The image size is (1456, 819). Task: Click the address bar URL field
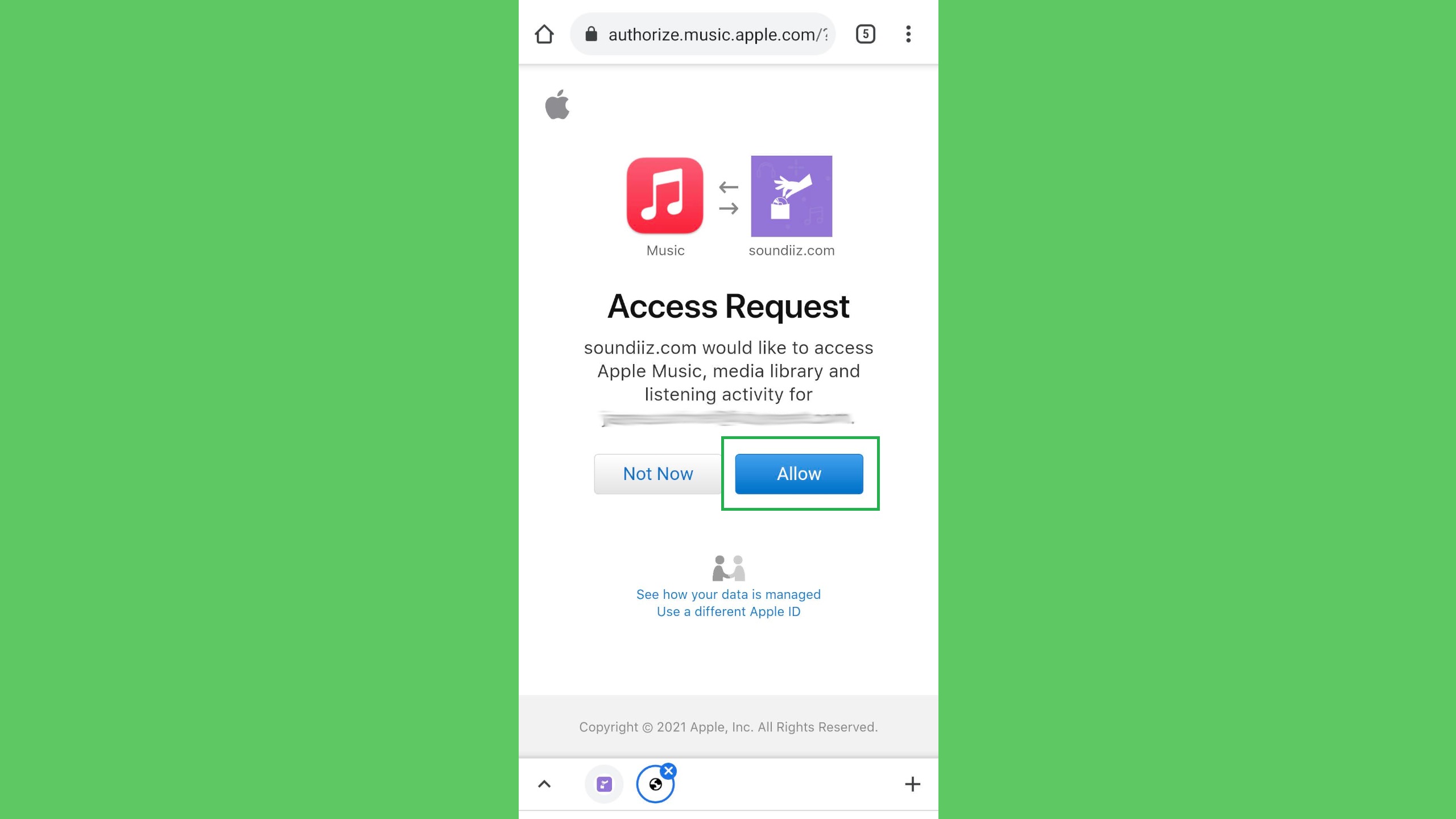pos(719,33)
